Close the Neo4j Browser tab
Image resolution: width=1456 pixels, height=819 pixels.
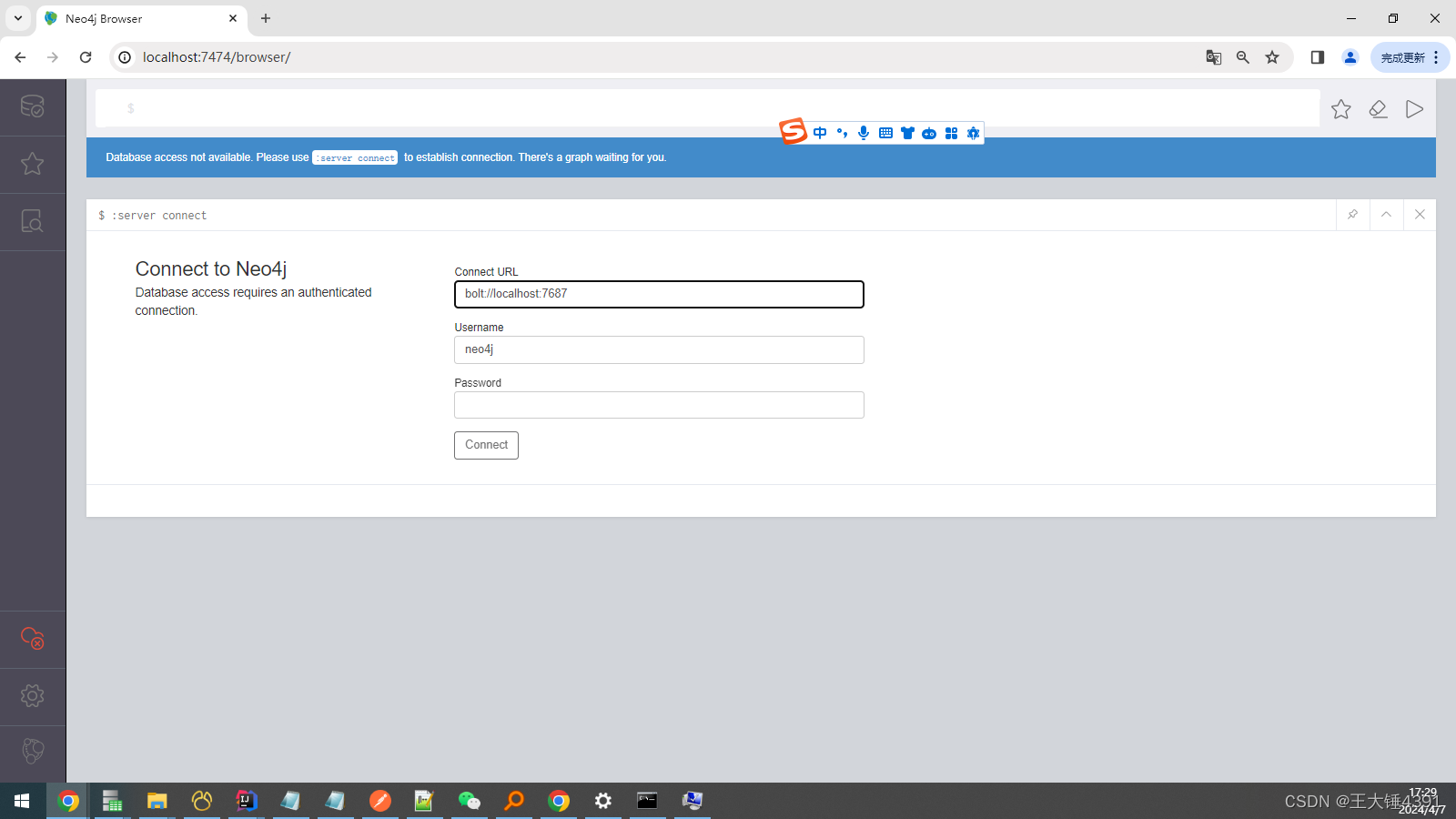(x=233, y=18)
